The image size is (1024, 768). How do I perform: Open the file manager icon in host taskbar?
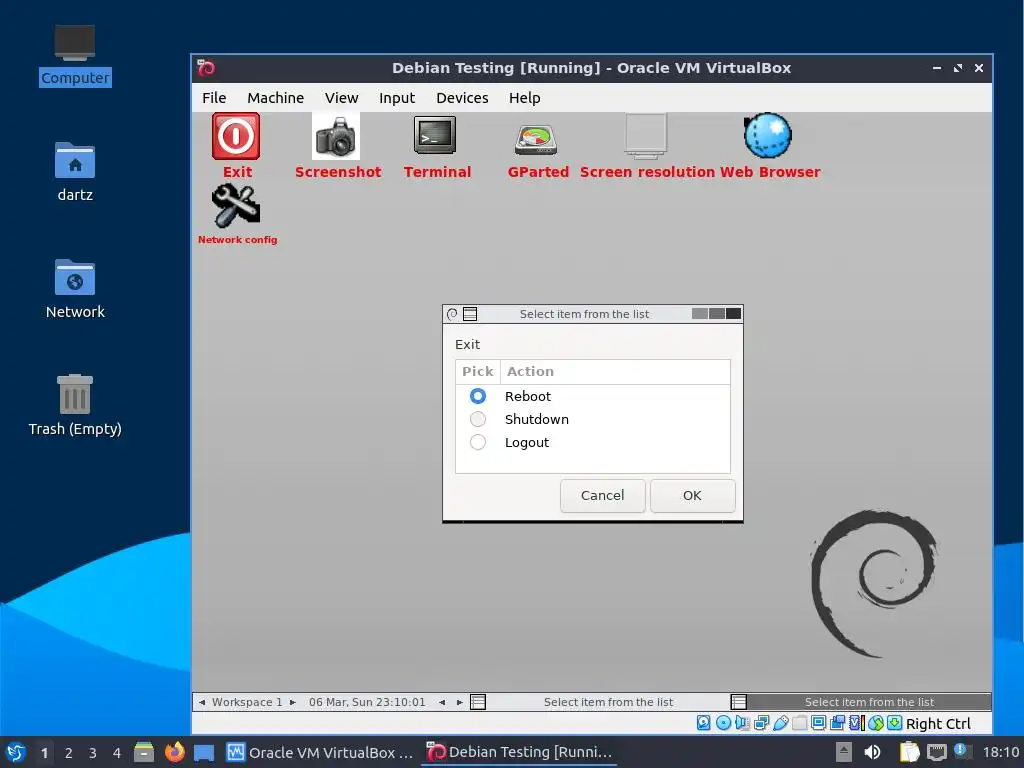coord(144,752)
